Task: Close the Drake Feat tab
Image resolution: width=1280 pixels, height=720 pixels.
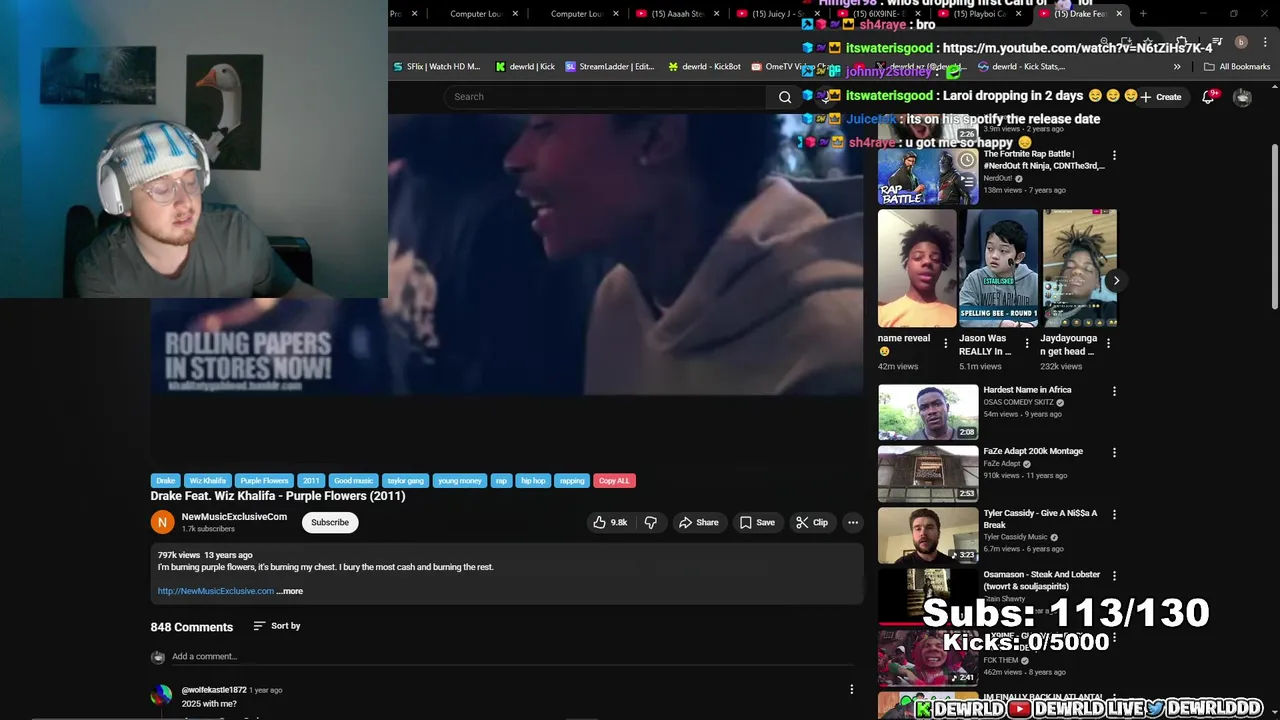Action: (x=1119, y=14)
